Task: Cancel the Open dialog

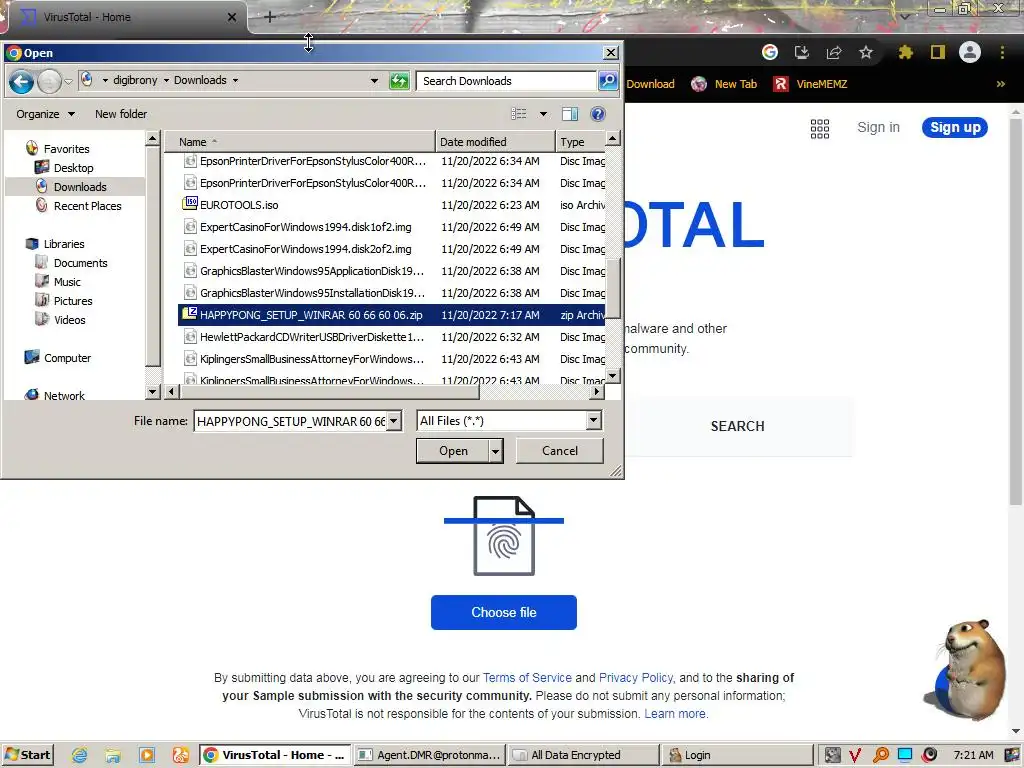Action: click(560, 451)
